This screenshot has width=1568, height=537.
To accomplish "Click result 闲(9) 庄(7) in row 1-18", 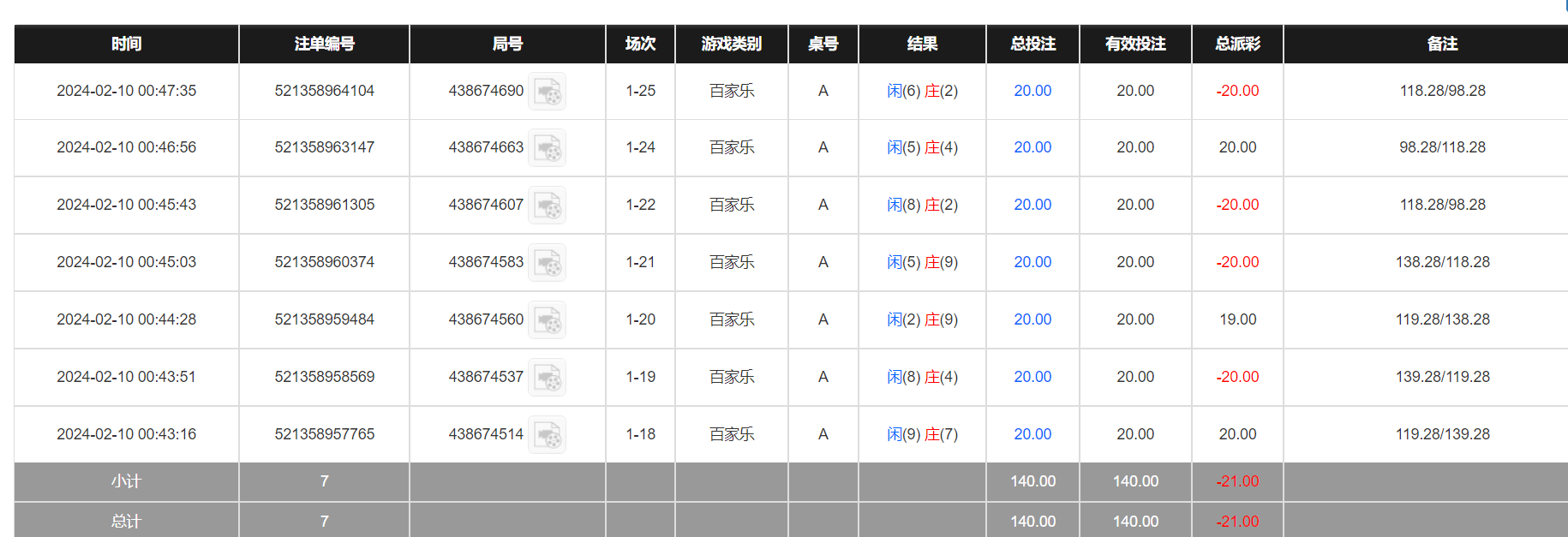I will pyautogui.click(x=922, y=434).
